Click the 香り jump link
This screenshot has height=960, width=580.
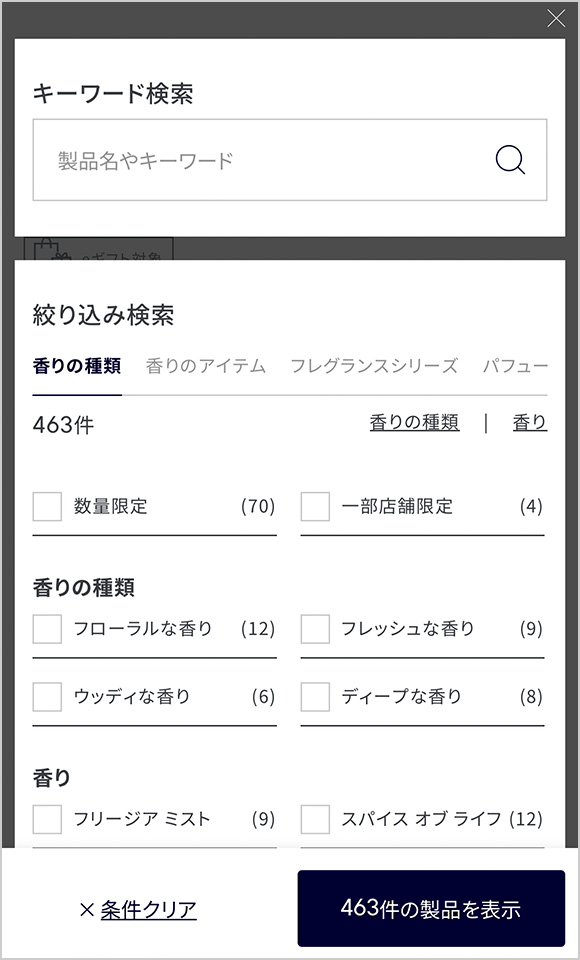(529, 422)
